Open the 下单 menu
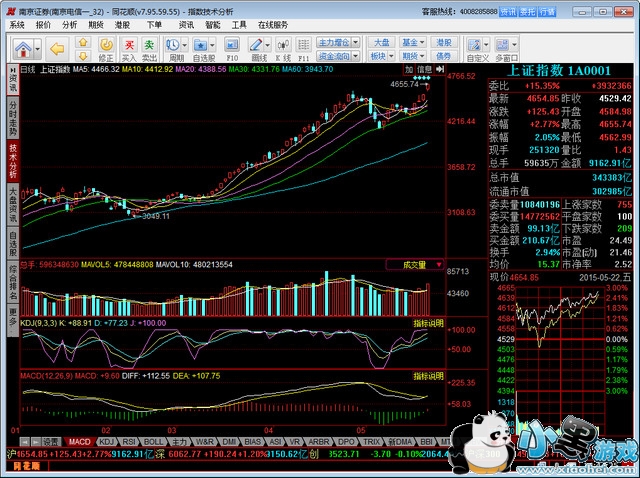The image size is (640, 478). 154,25
